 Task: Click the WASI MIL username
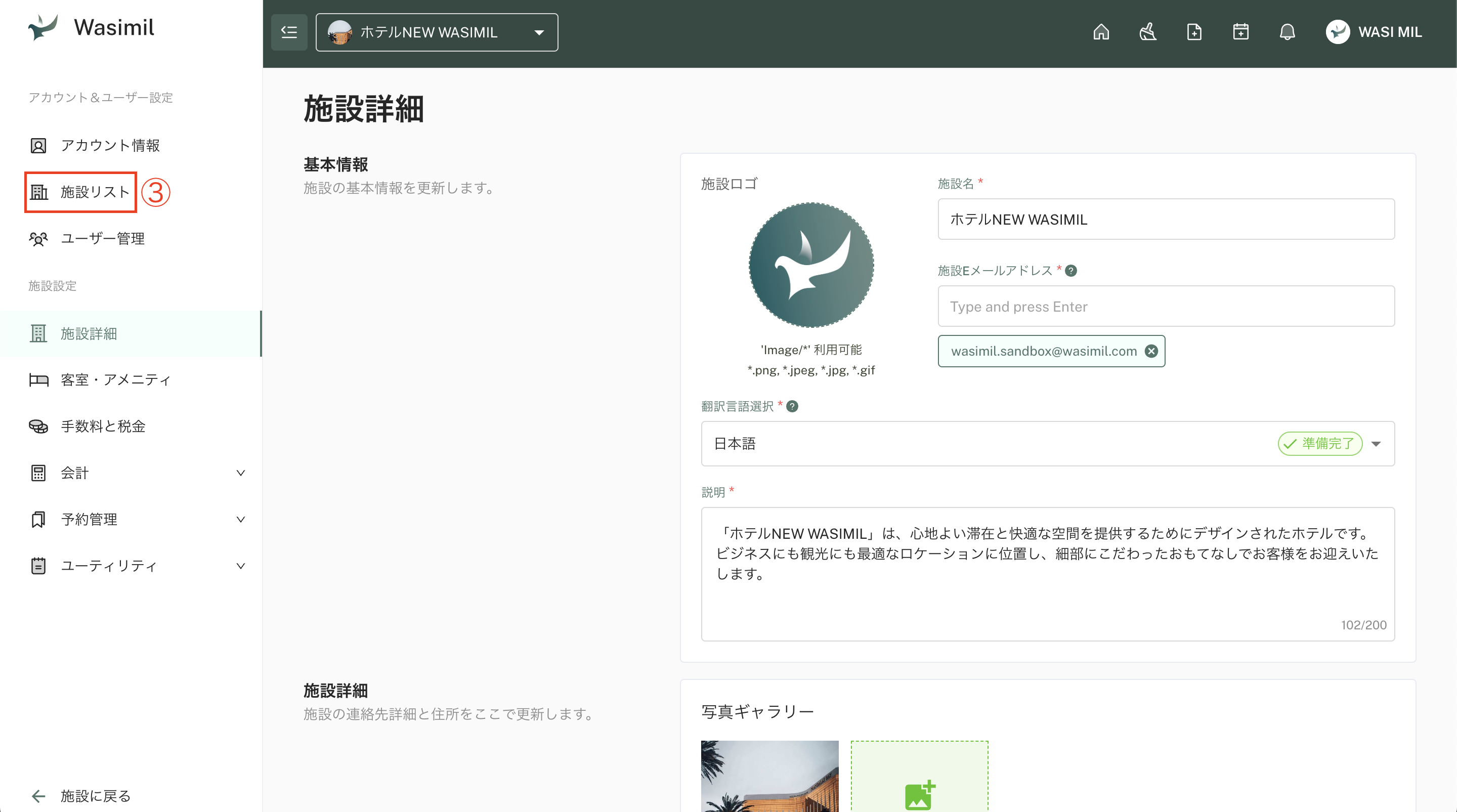tap(1390, 32)
